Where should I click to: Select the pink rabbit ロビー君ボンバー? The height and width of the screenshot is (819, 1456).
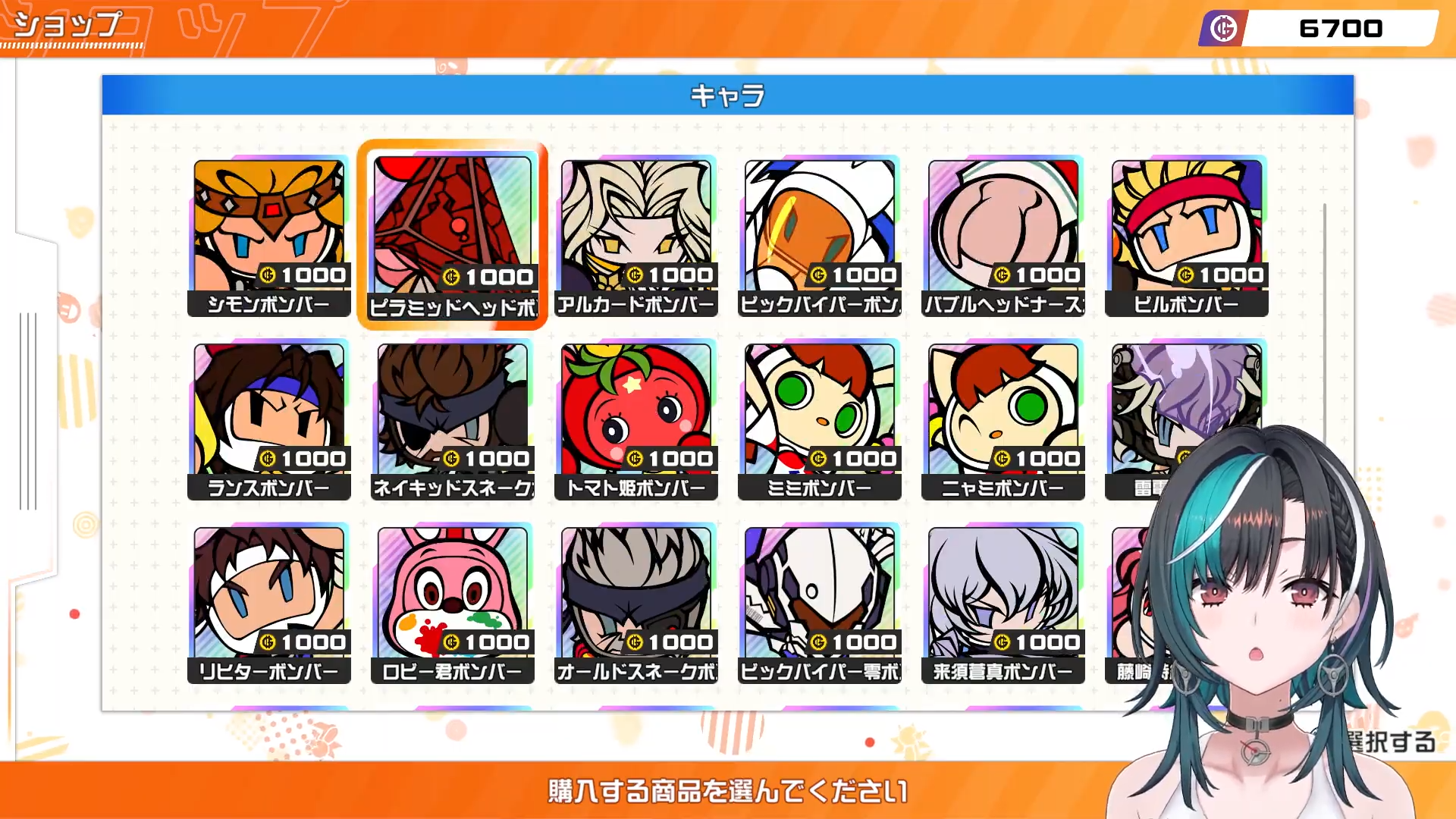(x=453, y=604)
